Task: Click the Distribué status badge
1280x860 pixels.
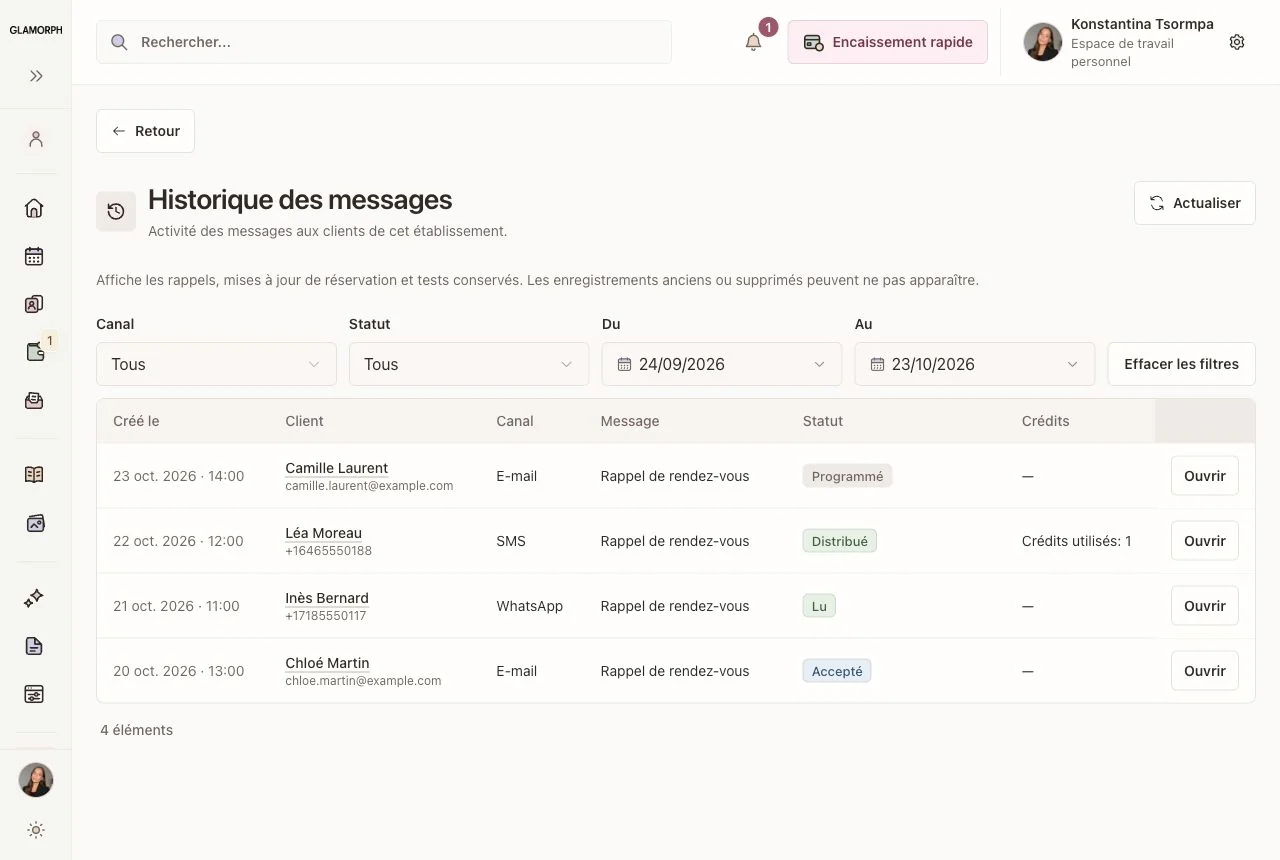Action: [839, 541]
